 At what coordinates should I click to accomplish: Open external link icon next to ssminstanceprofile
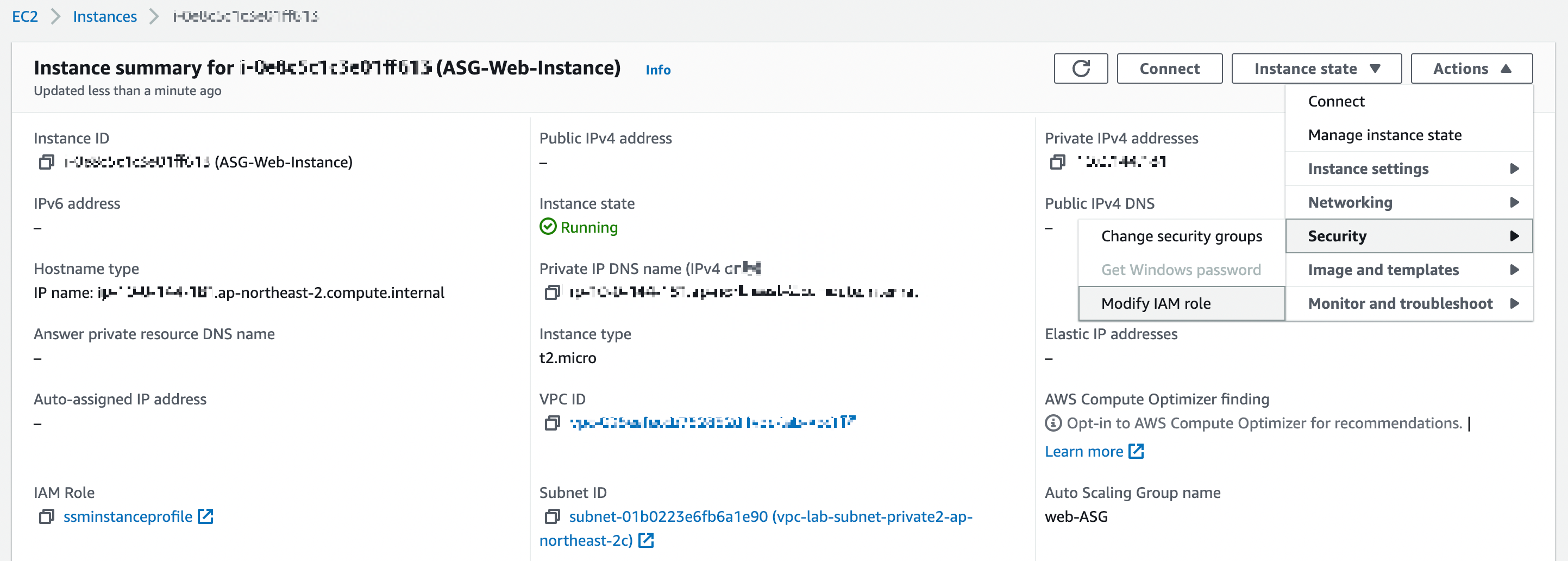click(206, 516)
